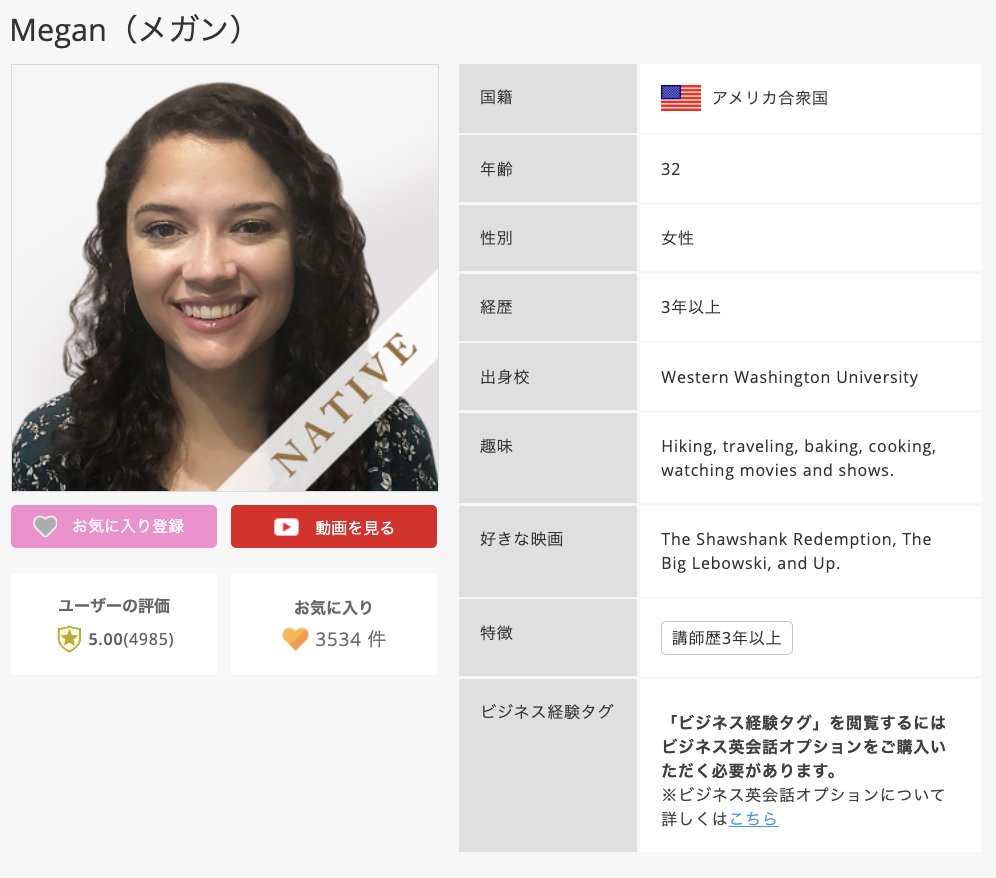Click the 3534 件 favorites count
Viewport: 996px width, 878px height.
(x=349, y=639)
